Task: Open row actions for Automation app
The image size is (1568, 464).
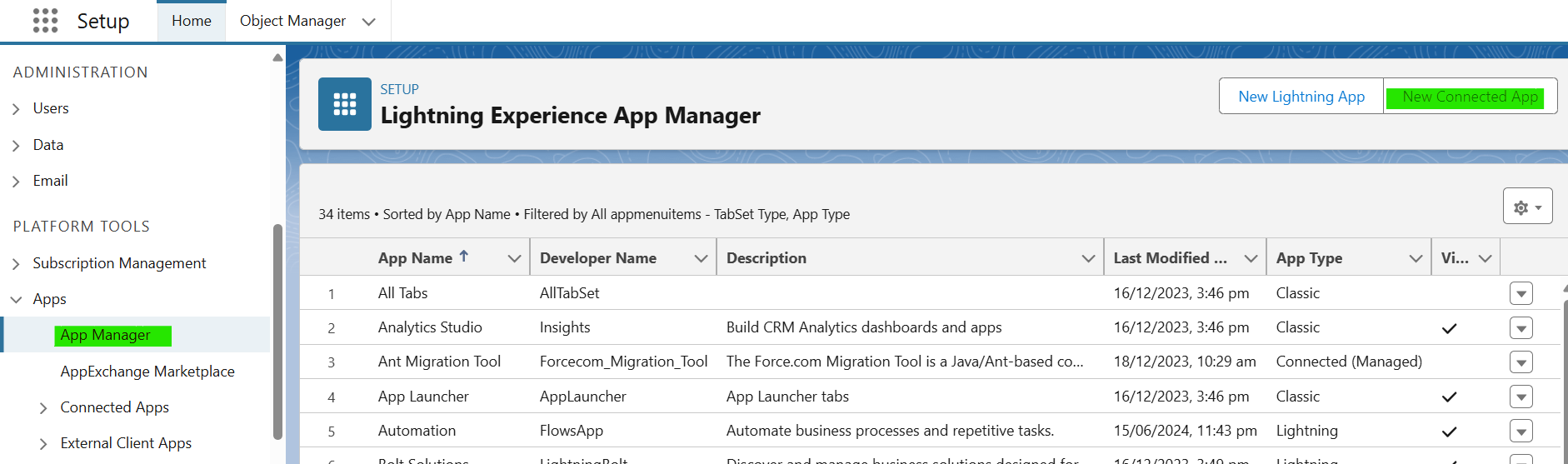Action: click(x=1521, y=432)
